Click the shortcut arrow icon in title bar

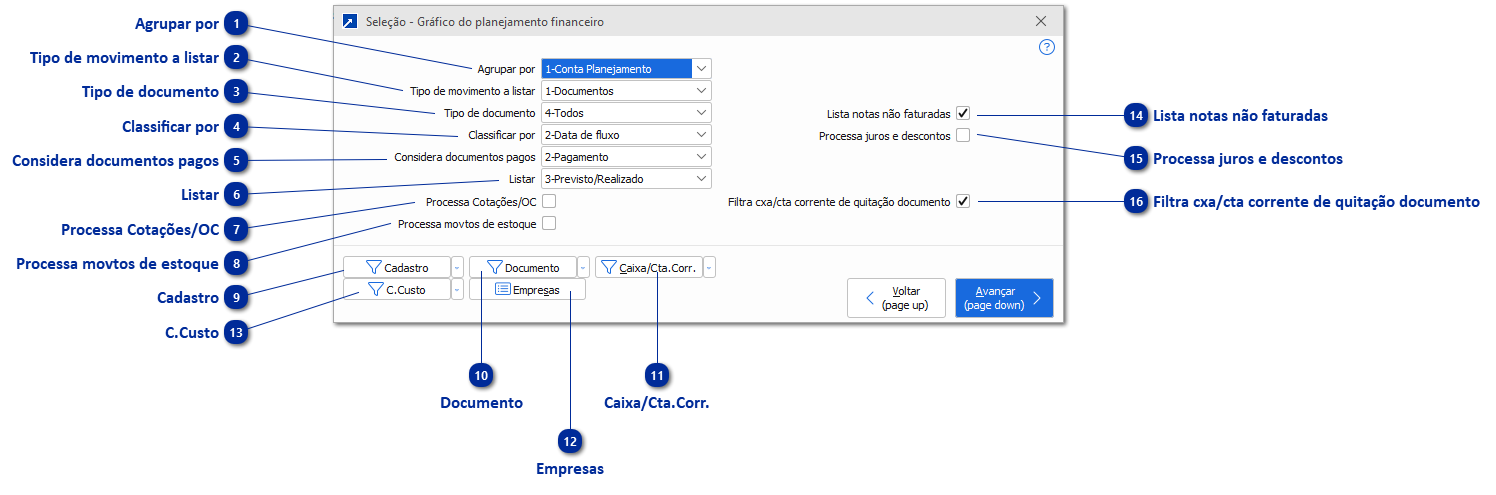pos(349,21)
